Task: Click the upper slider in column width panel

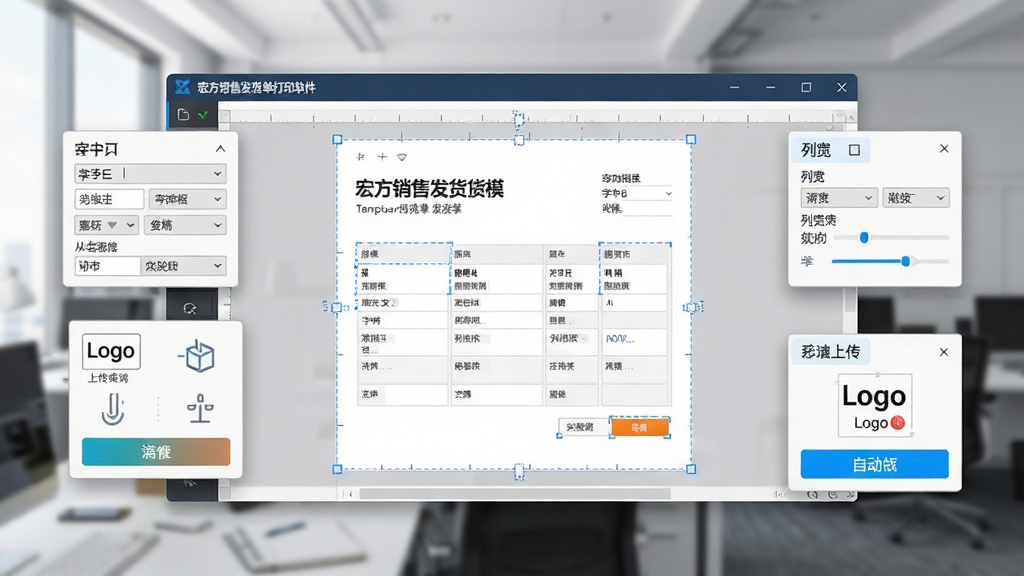Action: click(x=891, y=238)
